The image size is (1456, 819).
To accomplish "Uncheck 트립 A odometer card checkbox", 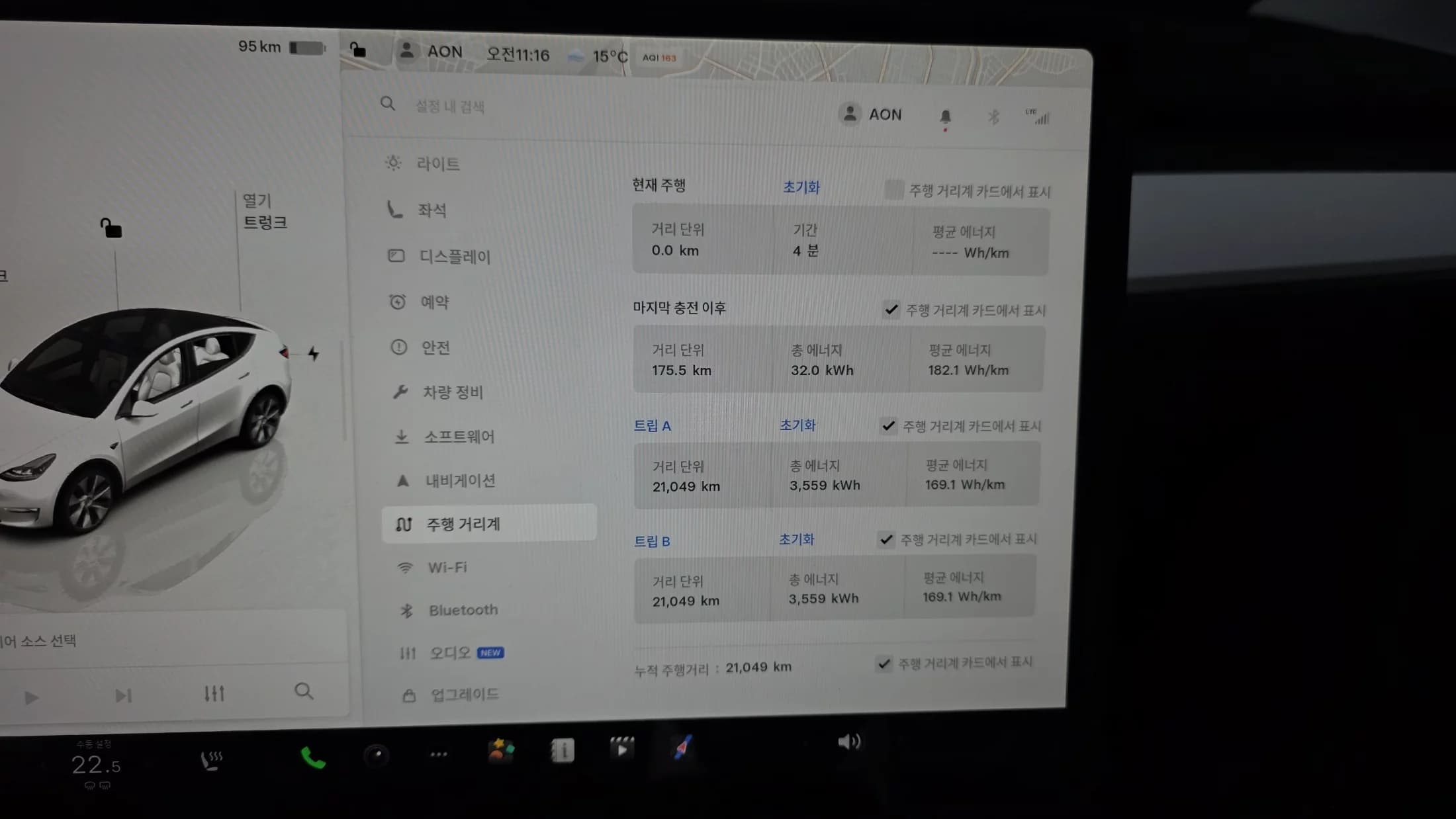I will (x=888, y=425).
